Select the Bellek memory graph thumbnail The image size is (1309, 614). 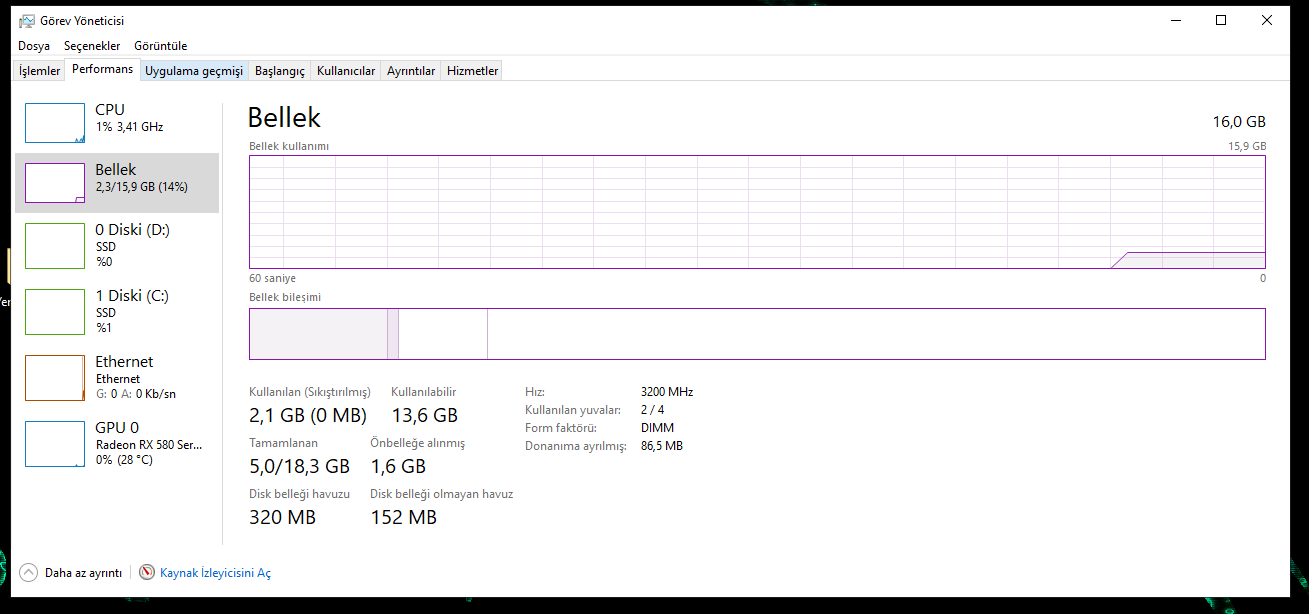55,183
